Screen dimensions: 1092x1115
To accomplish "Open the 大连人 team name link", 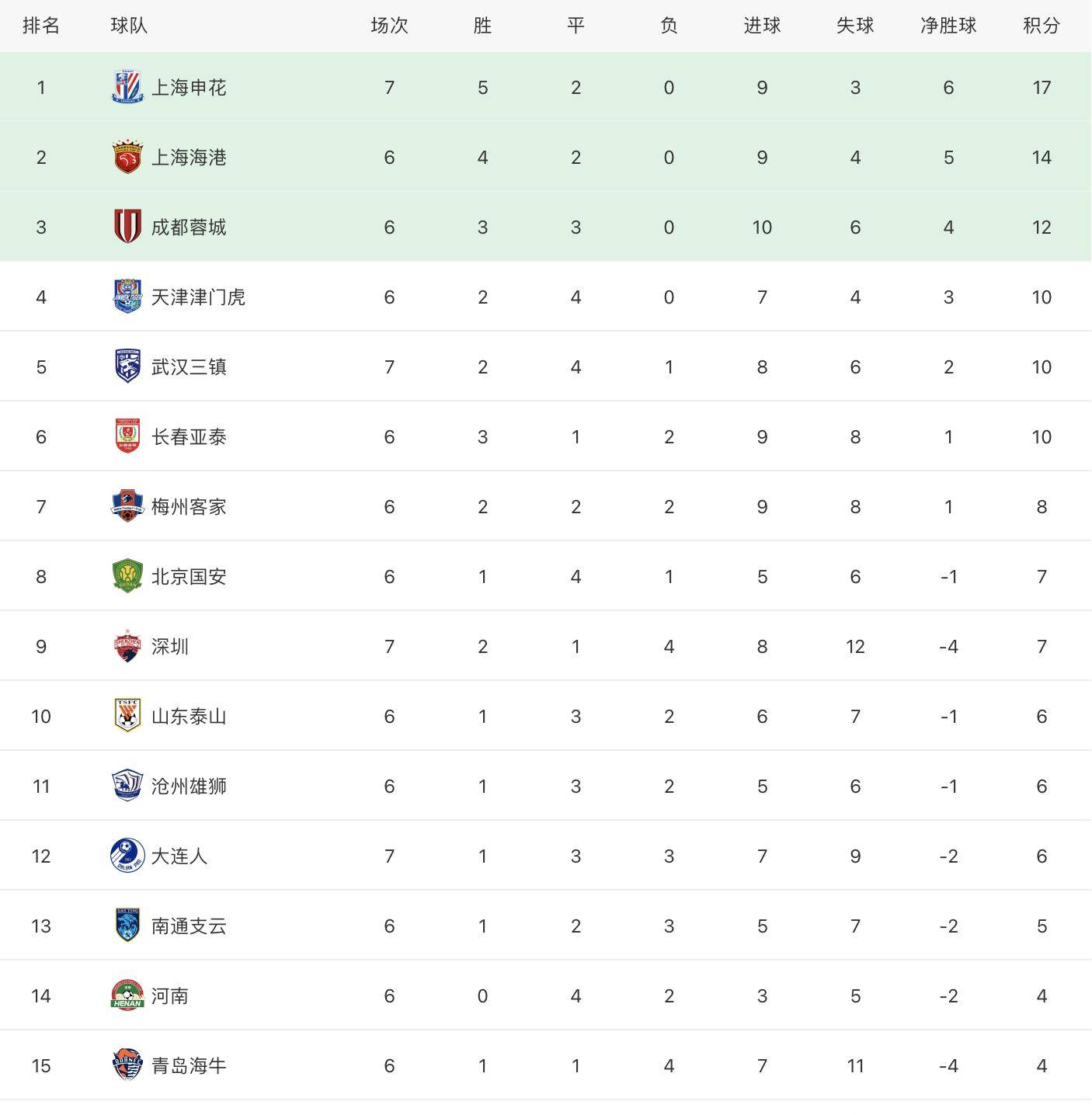I will (x=179, y=856).
